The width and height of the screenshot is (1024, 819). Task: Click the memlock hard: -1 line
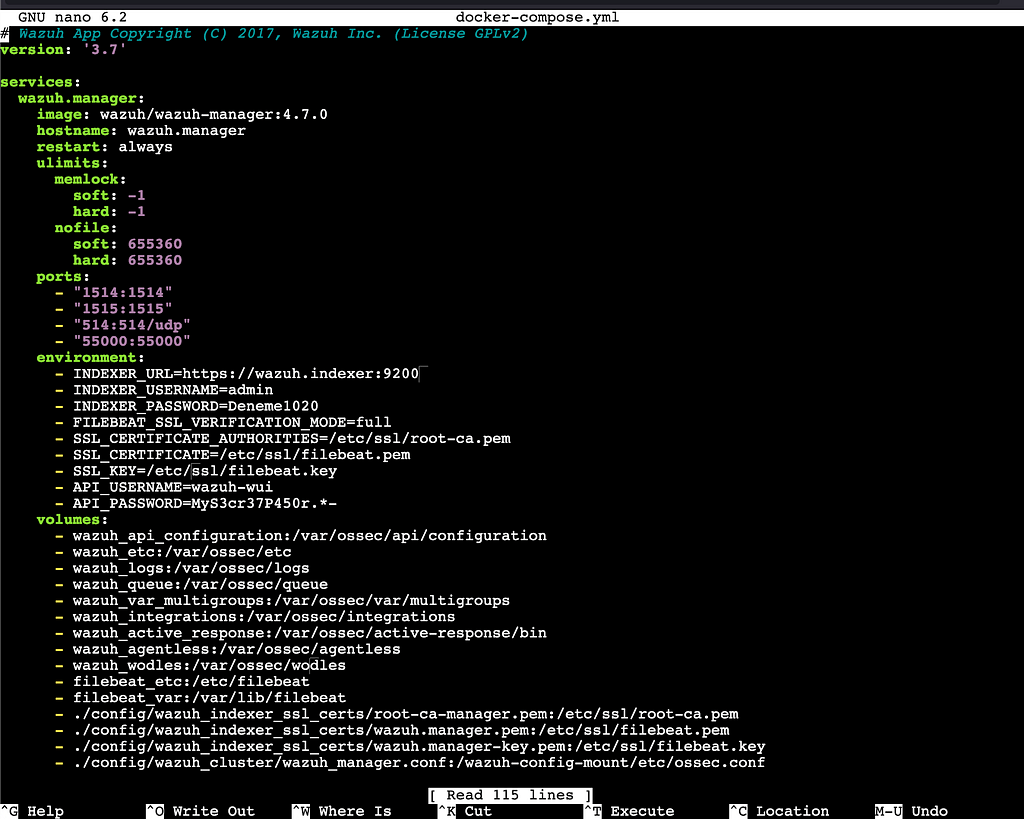[108, 212]
